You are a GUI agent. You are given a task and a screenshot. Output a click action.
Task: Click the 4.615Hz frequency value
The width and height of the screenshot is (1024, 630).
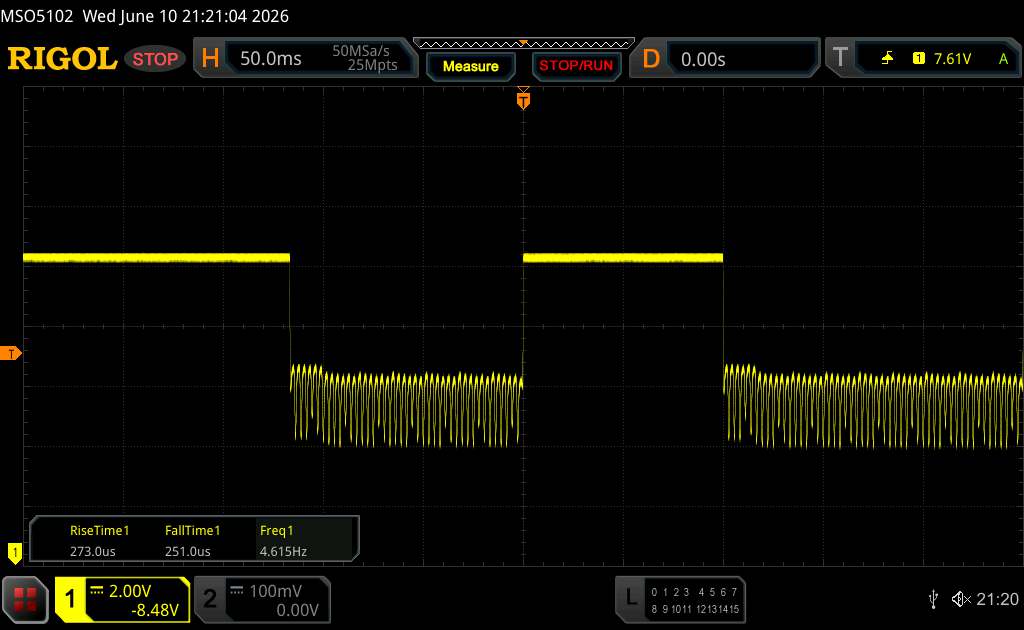click(283, 552)
